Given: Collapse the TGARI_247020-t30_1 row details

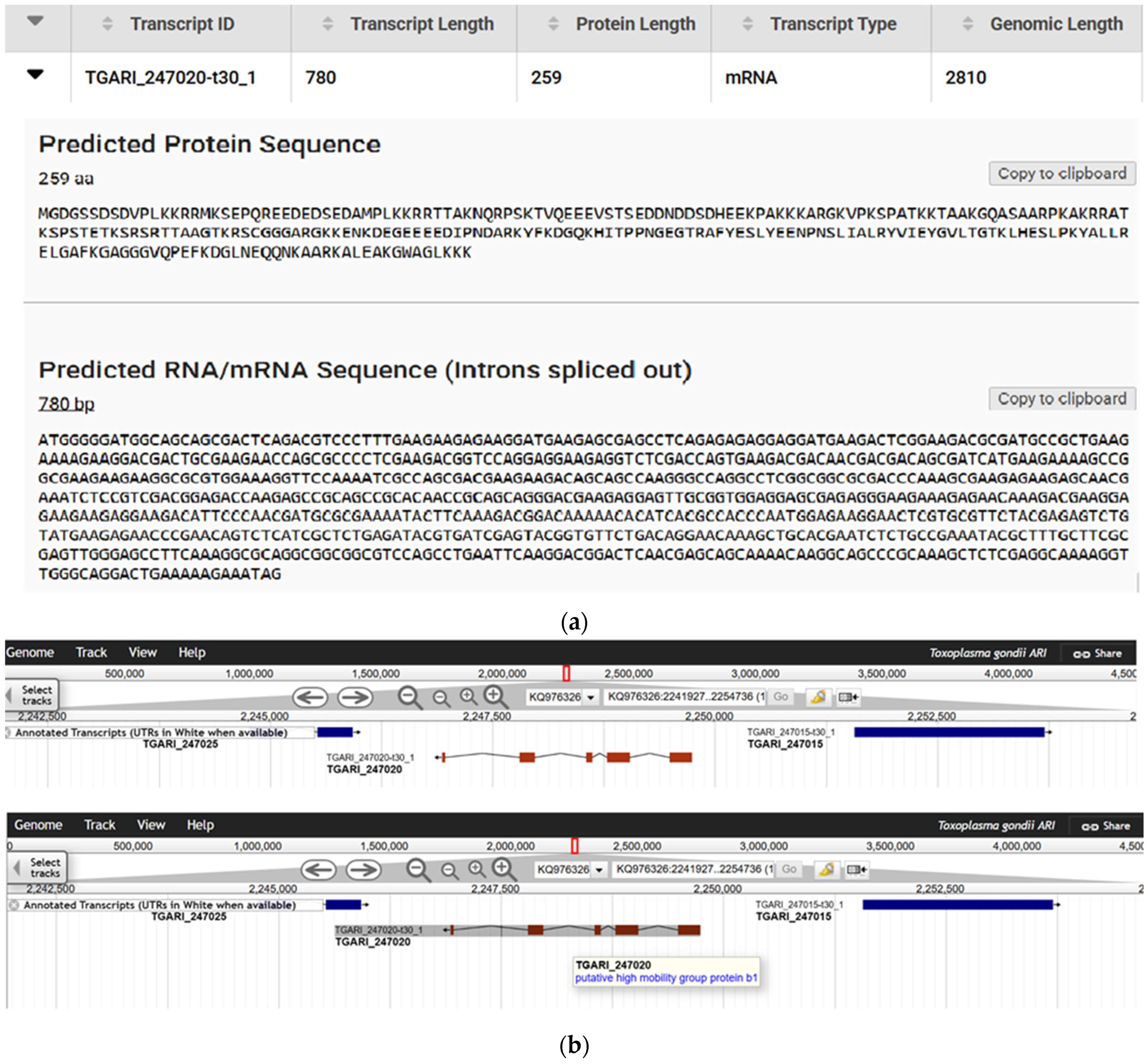Looking at the screenshot, I should (35, 74).
